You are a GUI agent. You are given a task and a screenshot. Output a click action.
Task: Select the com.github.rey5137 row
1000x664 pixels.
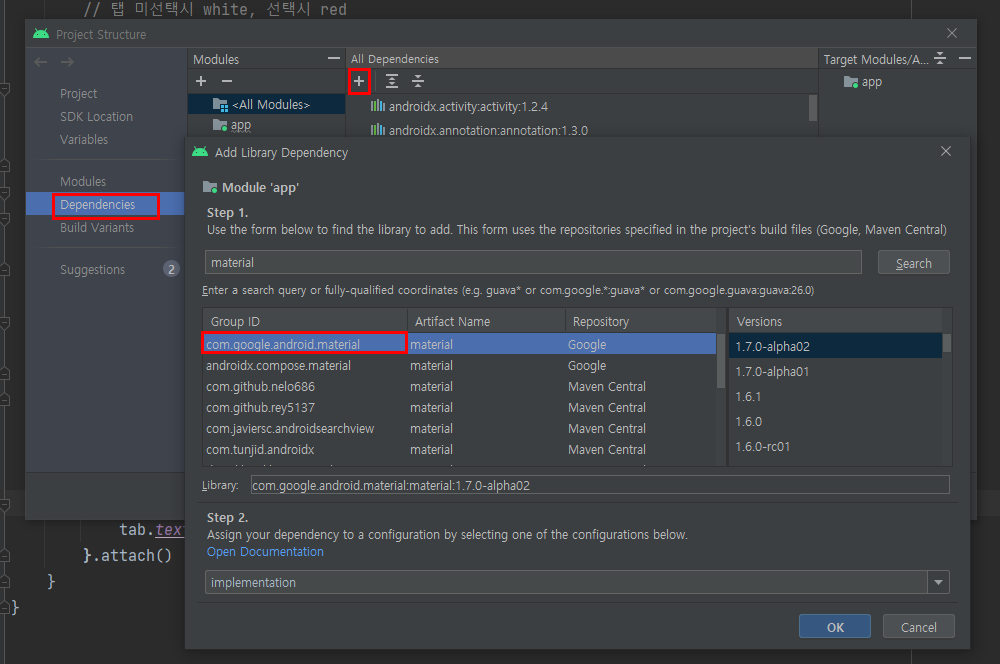click(459, 408)
